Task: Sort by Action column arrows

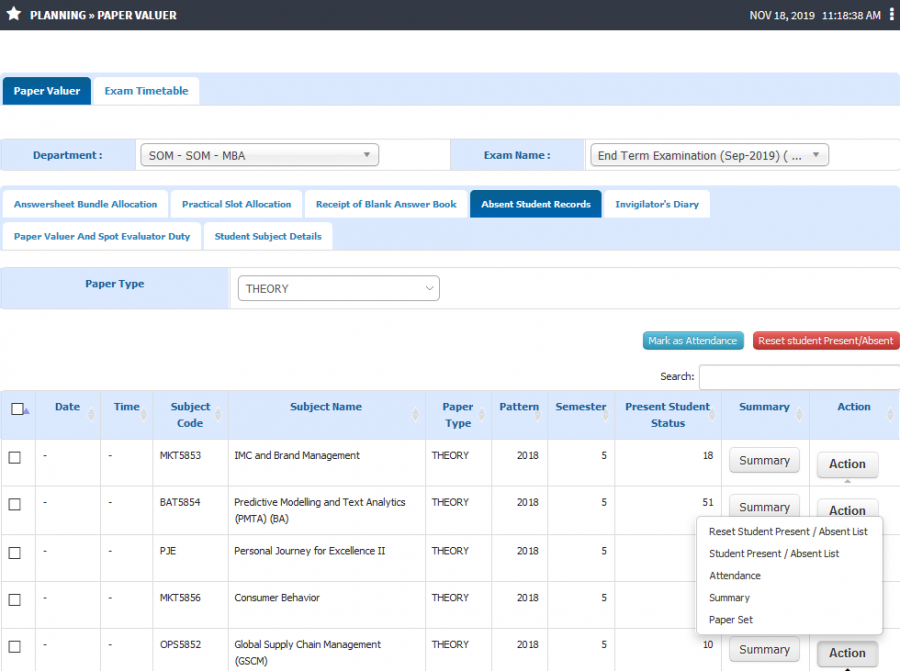Action: pos(890,414)
